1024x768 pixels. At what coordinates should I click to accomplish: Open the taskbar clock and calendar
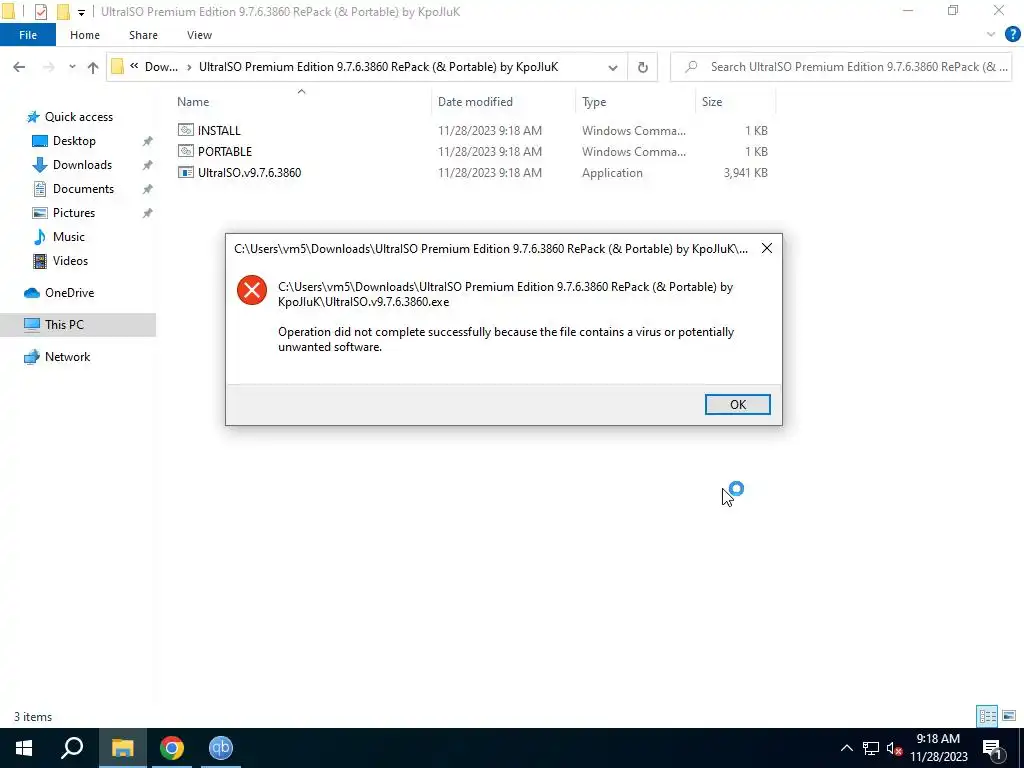point(938,748)
